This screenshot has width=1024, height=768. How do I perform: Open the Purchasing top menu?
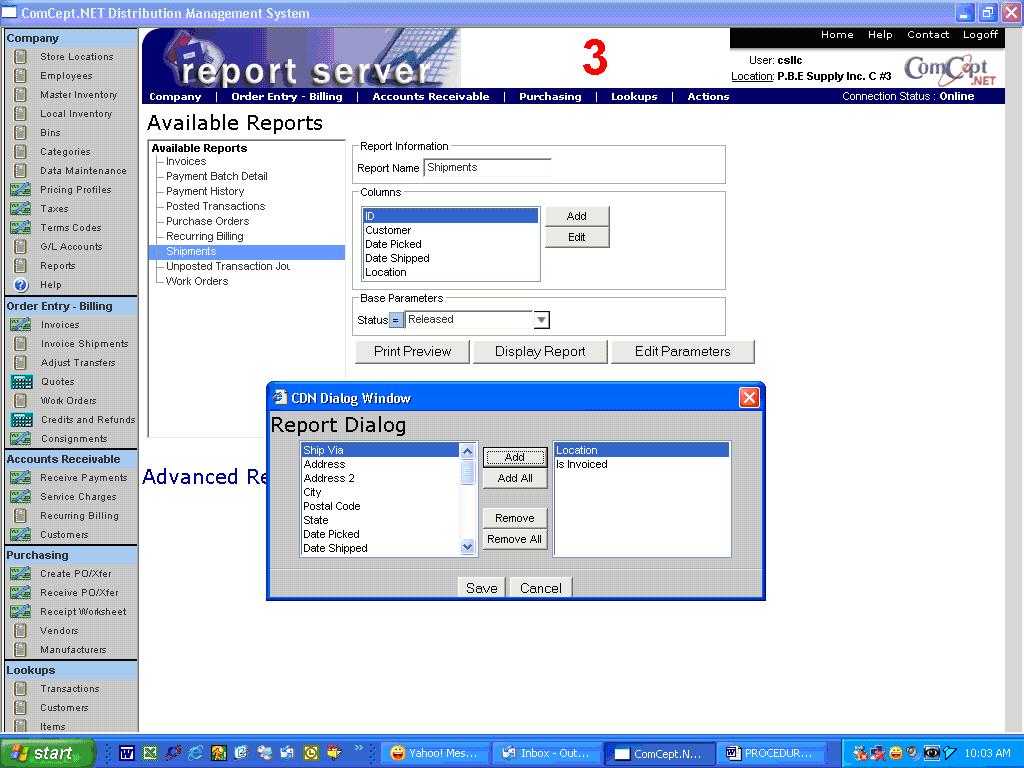tap(549, 97)
